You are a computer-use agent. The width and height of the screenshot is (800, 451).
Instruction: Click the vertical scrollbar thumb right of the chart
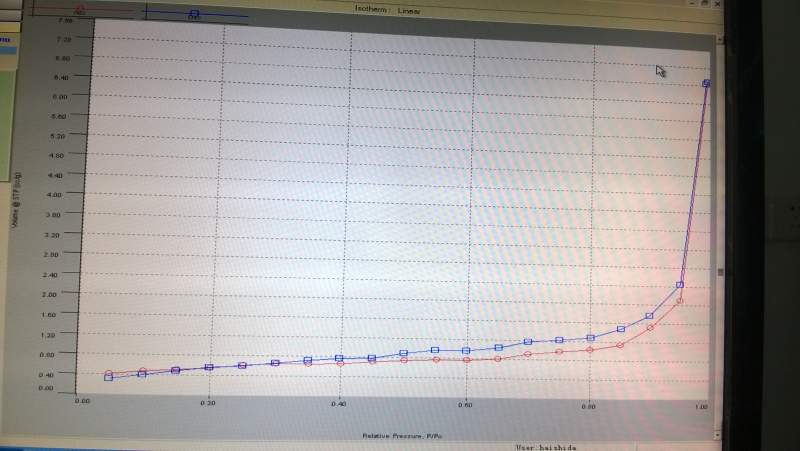[720, 272]
